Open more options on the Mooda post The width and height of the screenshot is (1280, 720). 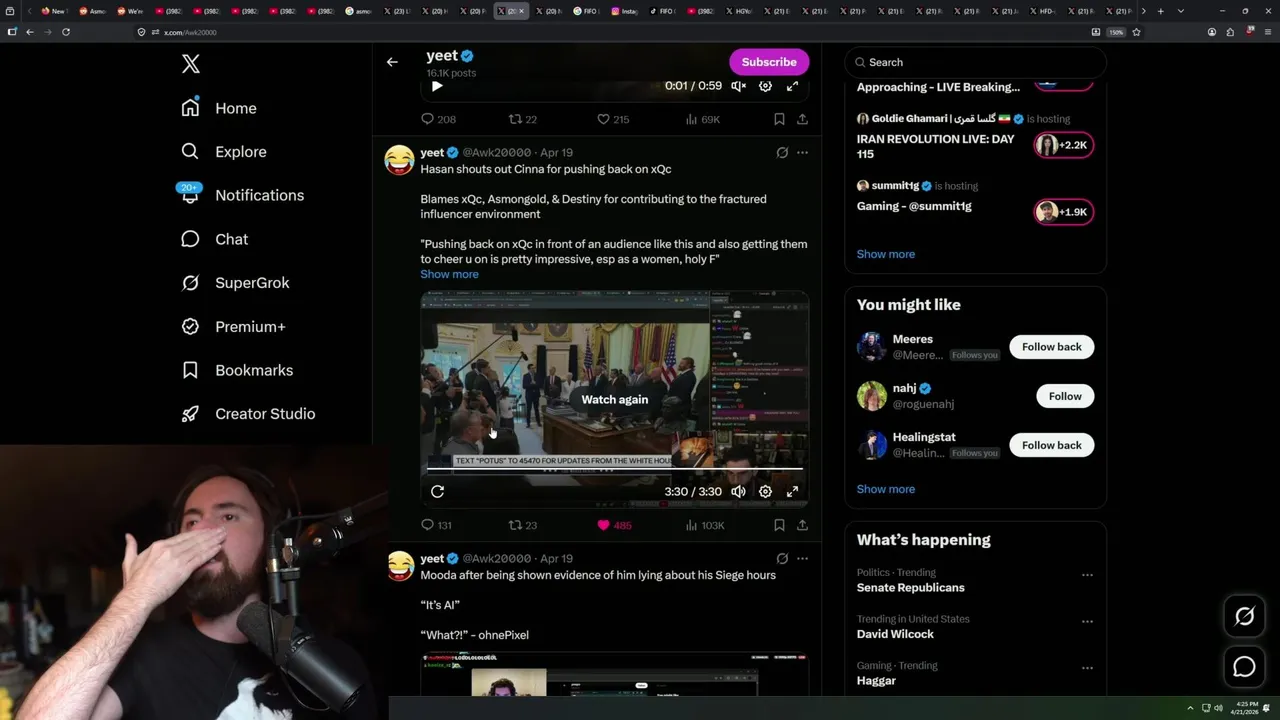tap(802, 559)
